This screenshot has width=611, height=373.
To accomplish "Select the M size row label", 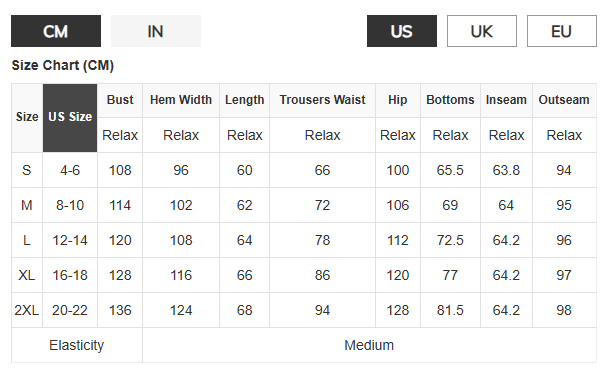I will pos(27,205).
